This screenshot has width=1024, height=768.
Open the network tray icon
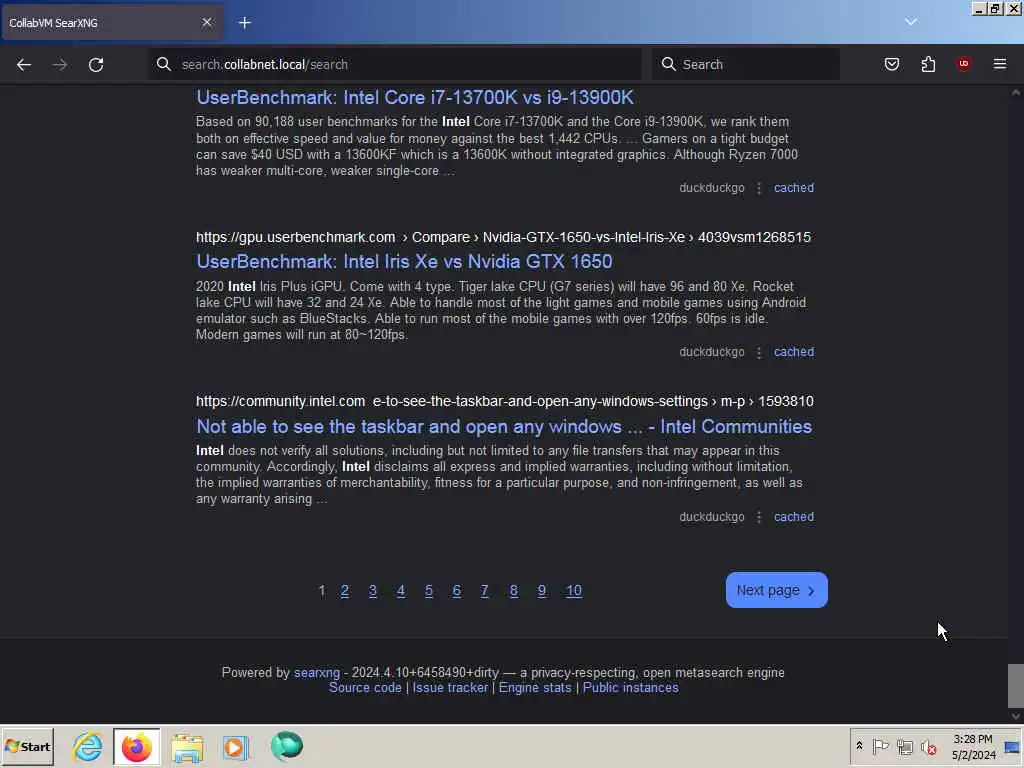(x=904, y=746)
